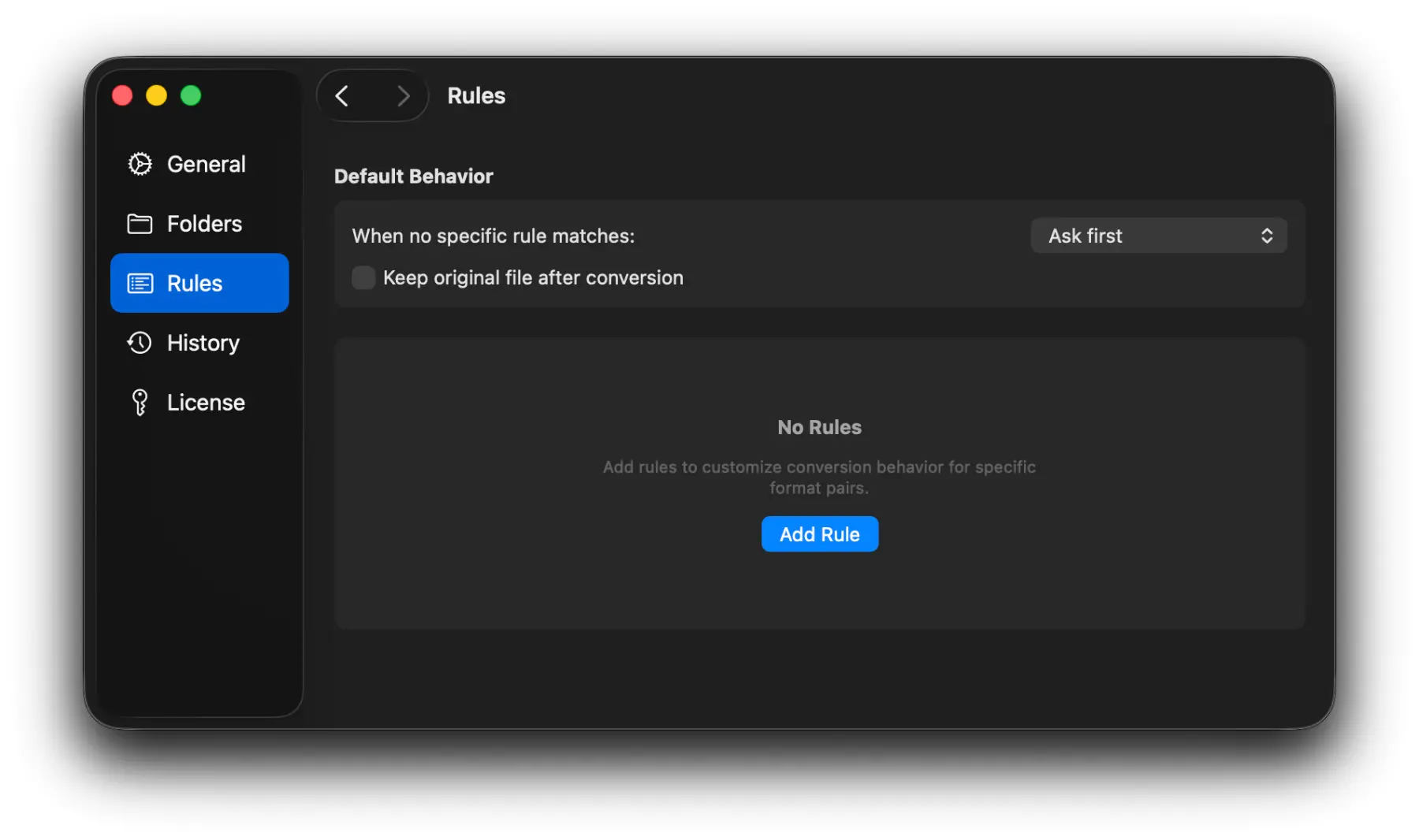Enable Keep original file after conversion checkbox

point(363,278)
